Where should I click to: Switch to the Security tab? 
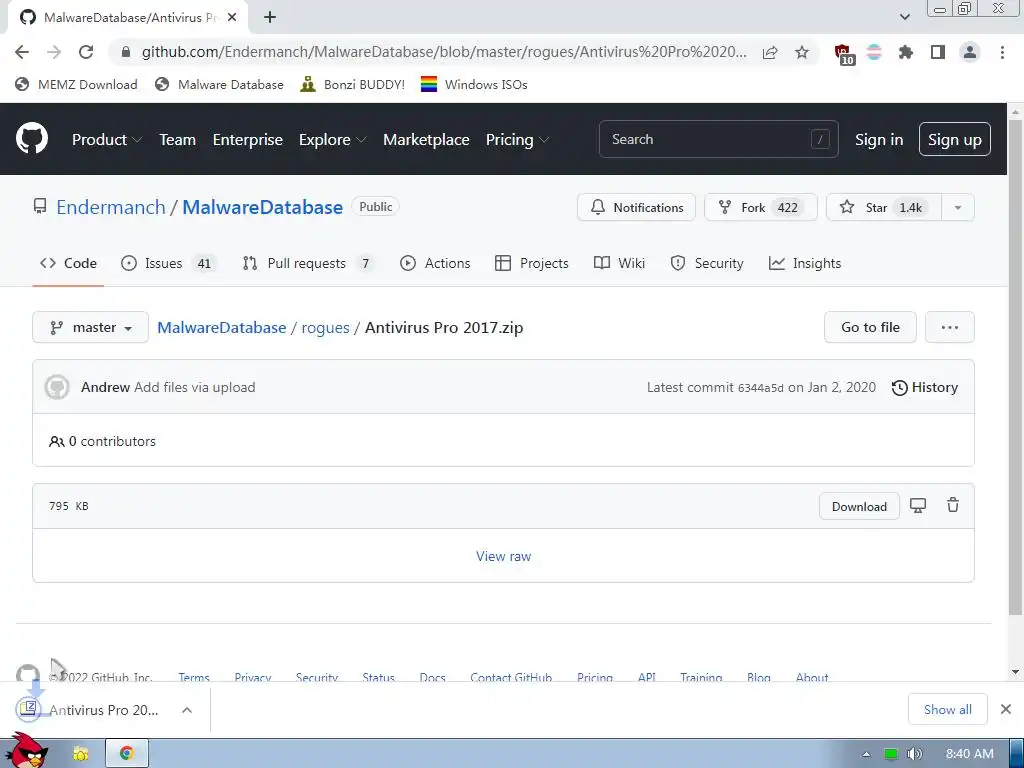[x=707, y=263]
